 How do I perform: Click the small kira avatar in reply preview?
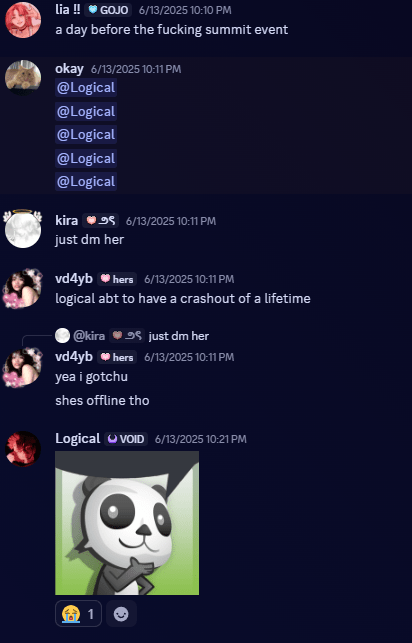[x=62, y=336]
